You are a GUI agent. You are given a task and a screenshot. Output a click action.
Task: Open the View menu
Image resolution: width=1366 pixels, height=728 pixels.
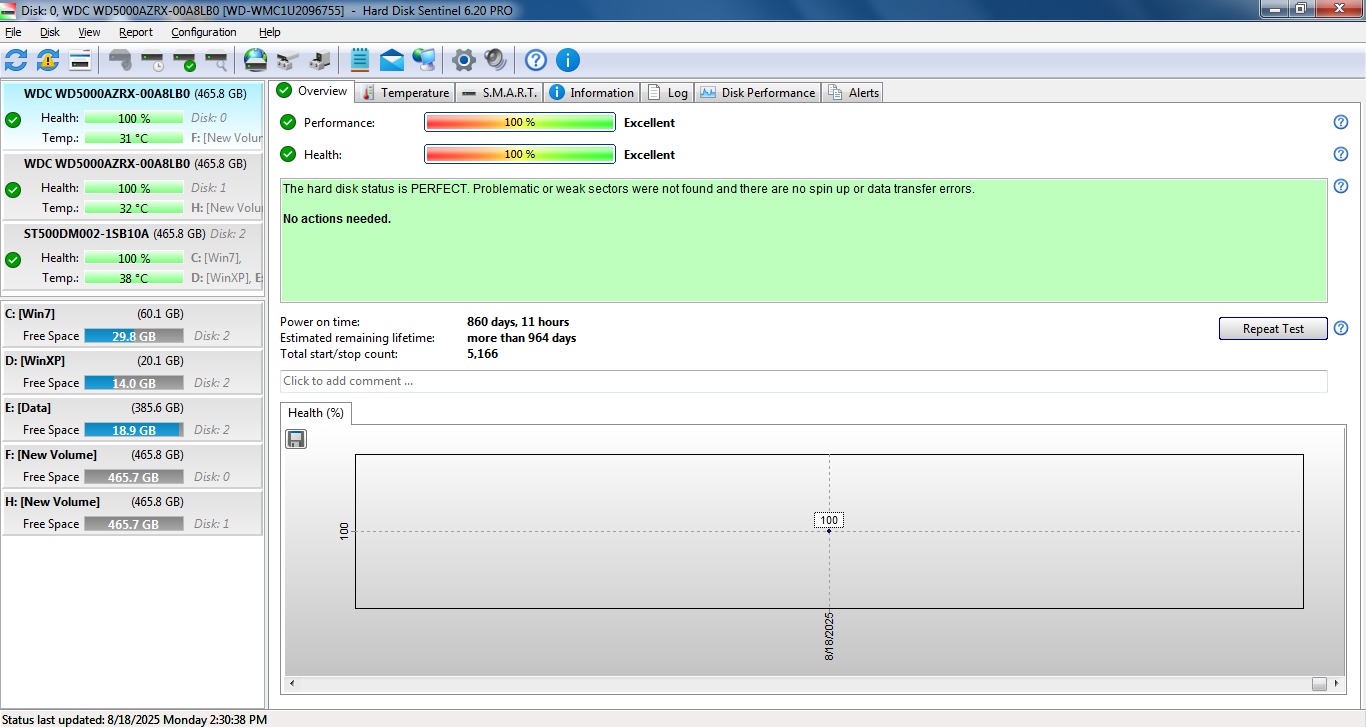coord(89,32)
